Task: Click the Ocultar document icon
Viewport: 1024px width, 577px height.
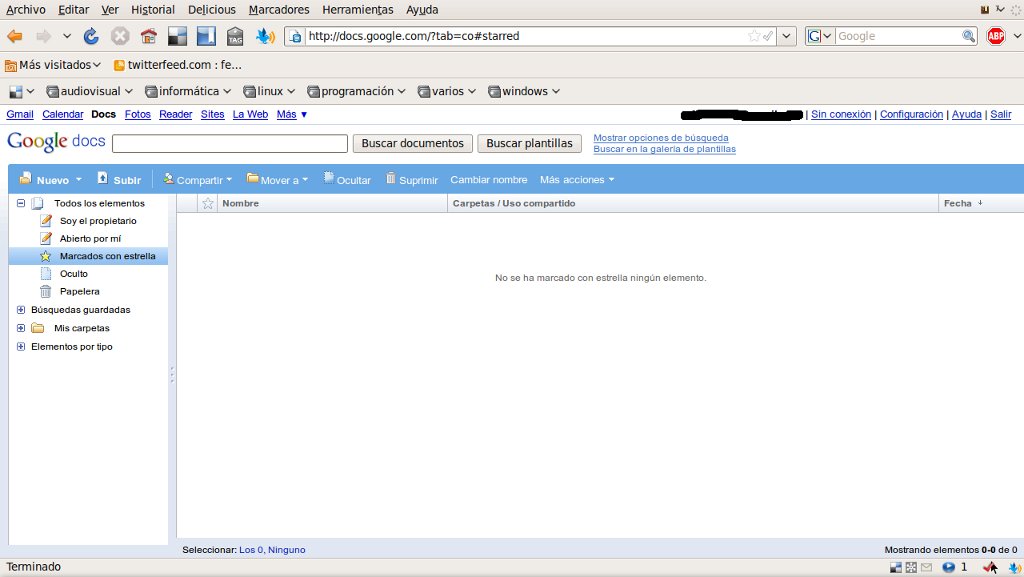Action: pyautogui.click(x=328, y=178)
